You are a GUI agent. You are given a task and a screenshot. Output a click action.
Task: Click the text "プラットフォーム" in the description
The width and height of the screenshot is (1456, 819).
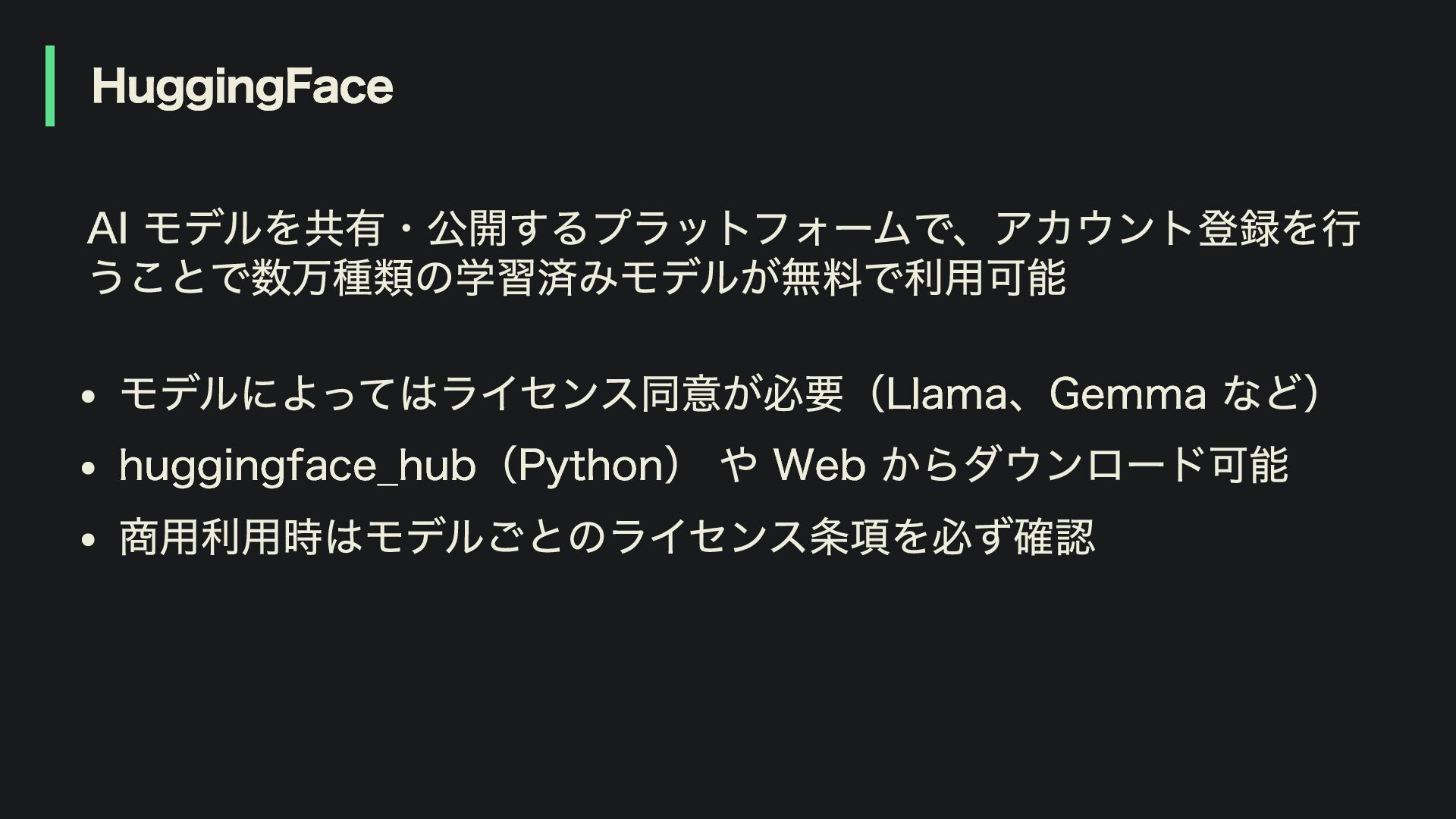[x=751, y=229]
